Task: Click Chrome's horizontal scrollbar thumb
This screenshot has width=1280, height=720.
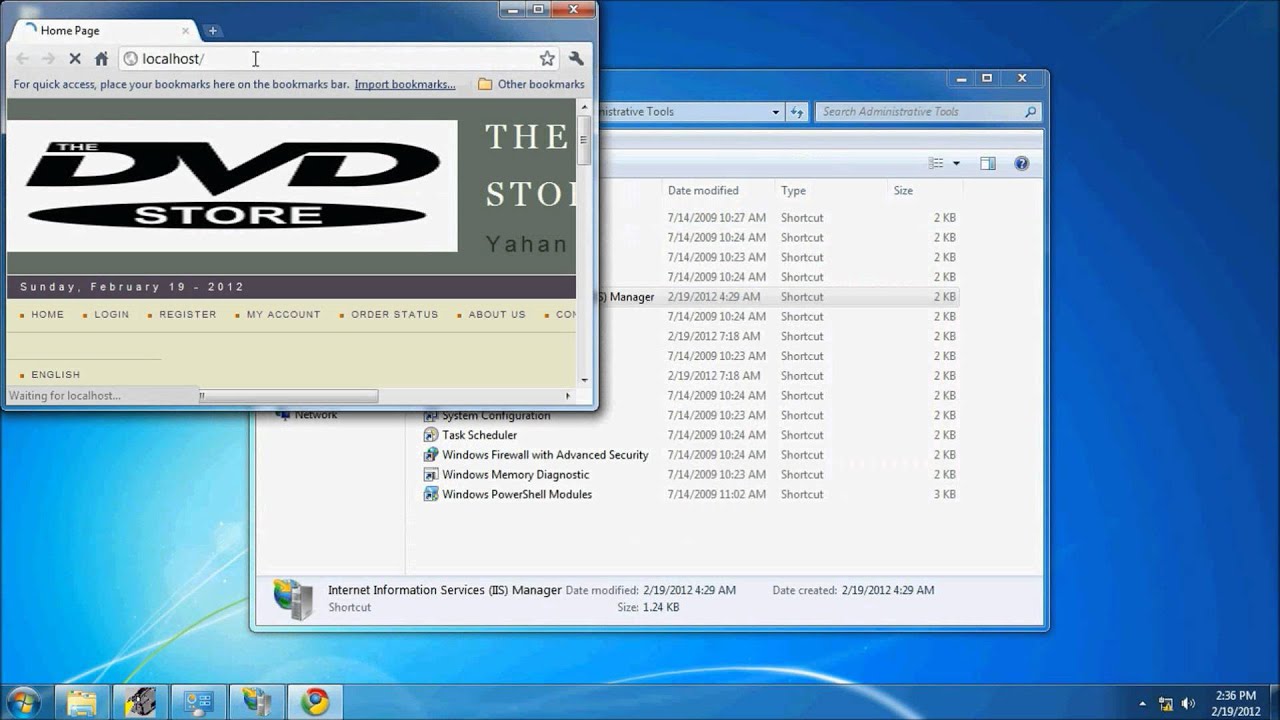Action: point(288,396)
